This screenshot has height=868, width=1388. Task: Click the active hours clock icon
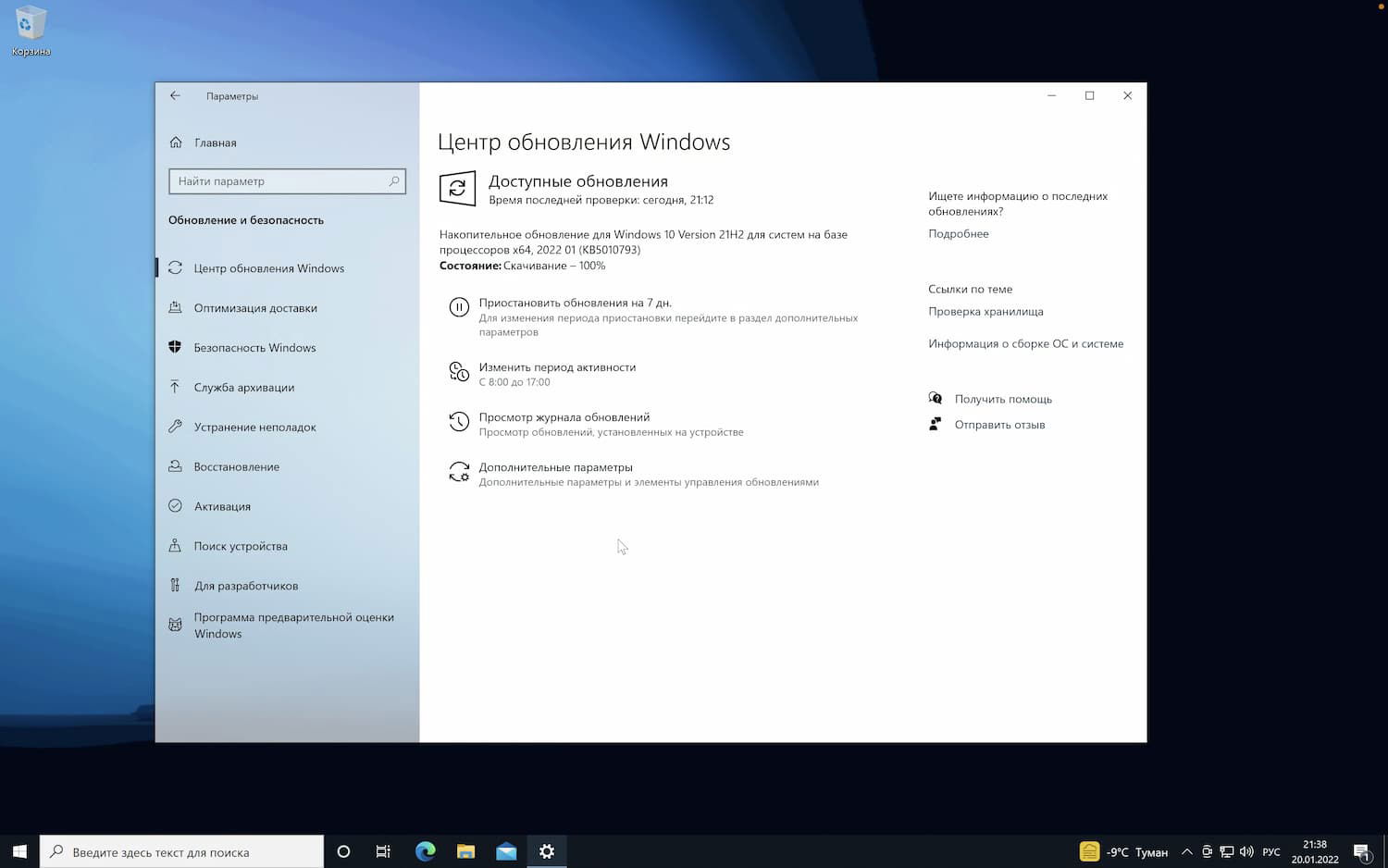tap(459, 372)
